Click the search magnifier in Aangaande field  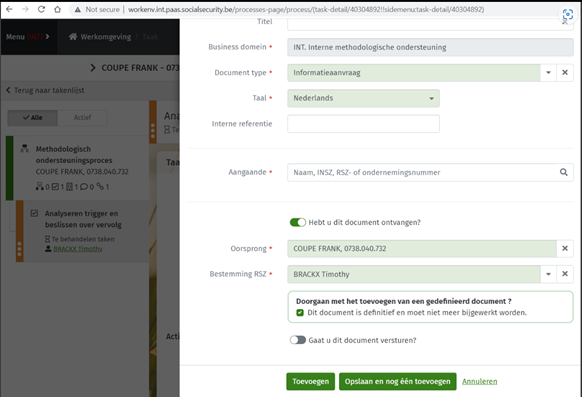point(563,172)
